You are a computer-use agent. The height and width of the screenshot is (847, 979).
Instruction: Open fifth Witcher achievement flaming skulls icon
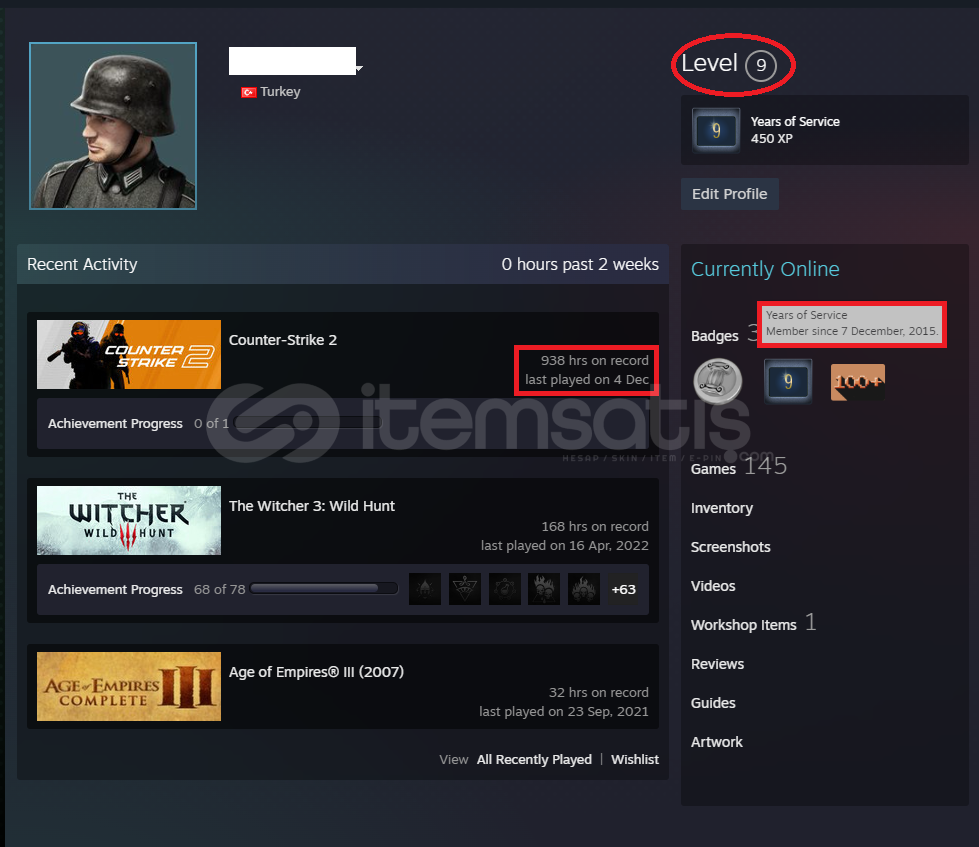click(584, 589)
